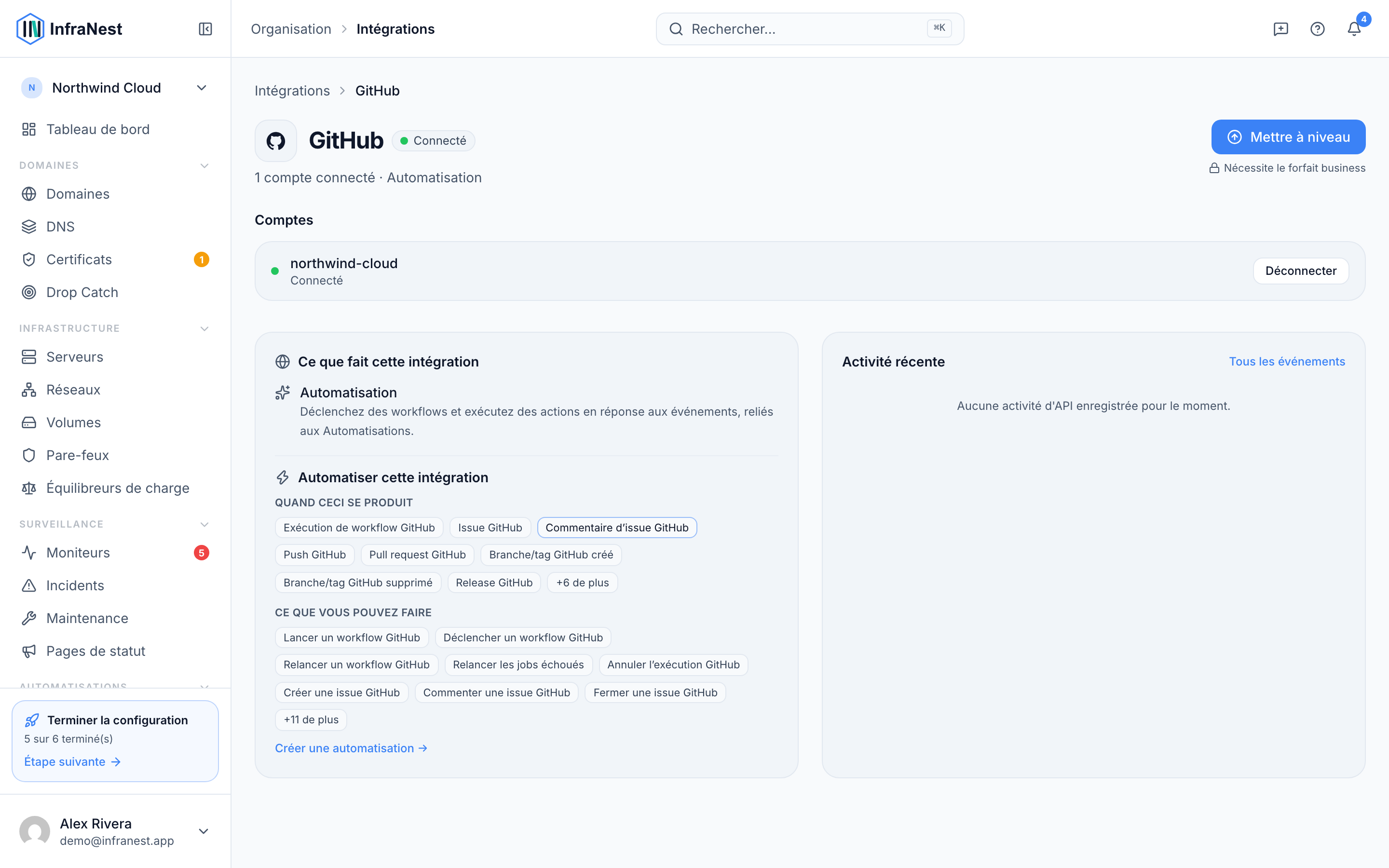Click the Drop Catch target icon
Screen dimensions: 1389x868
29,292
